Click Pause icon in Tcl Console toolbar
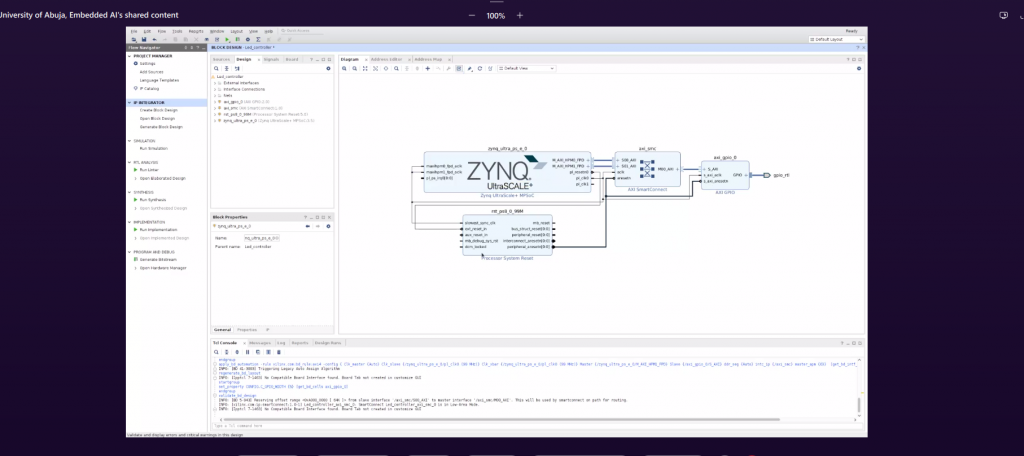The width and height of the screenshot is (1024, 456). [248, 352]
